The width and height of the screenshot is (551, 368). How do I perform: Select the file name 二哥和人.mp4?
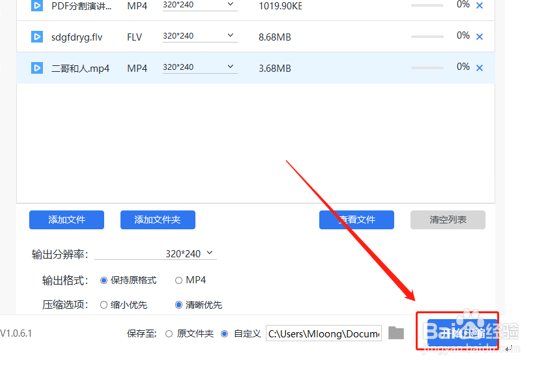coord(80,68)
